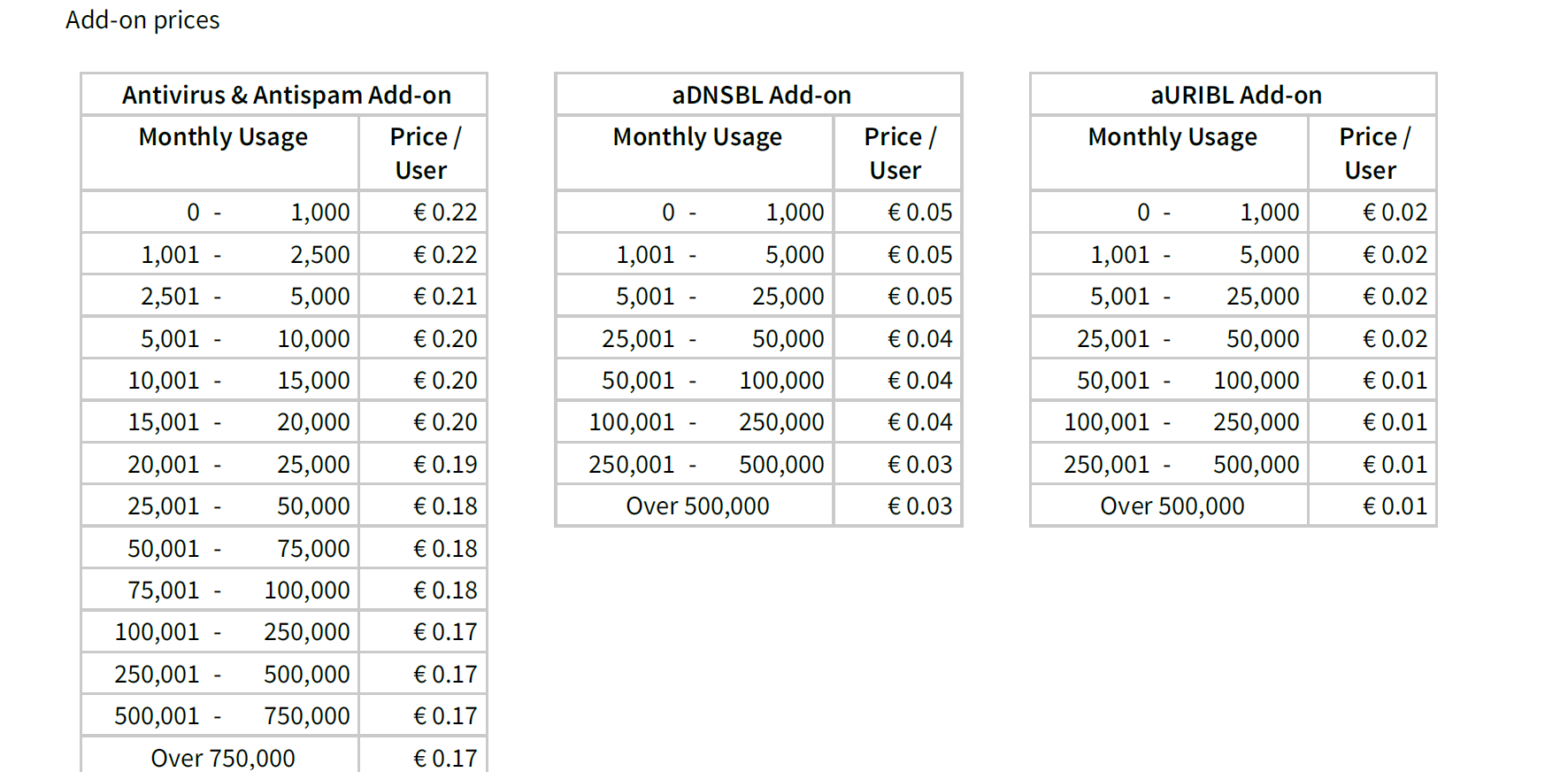Image resolution: width=1568 pixels, height=772 pixels.
Task: Click the "Add-on prices" heading text
Action: click(142, 19)
